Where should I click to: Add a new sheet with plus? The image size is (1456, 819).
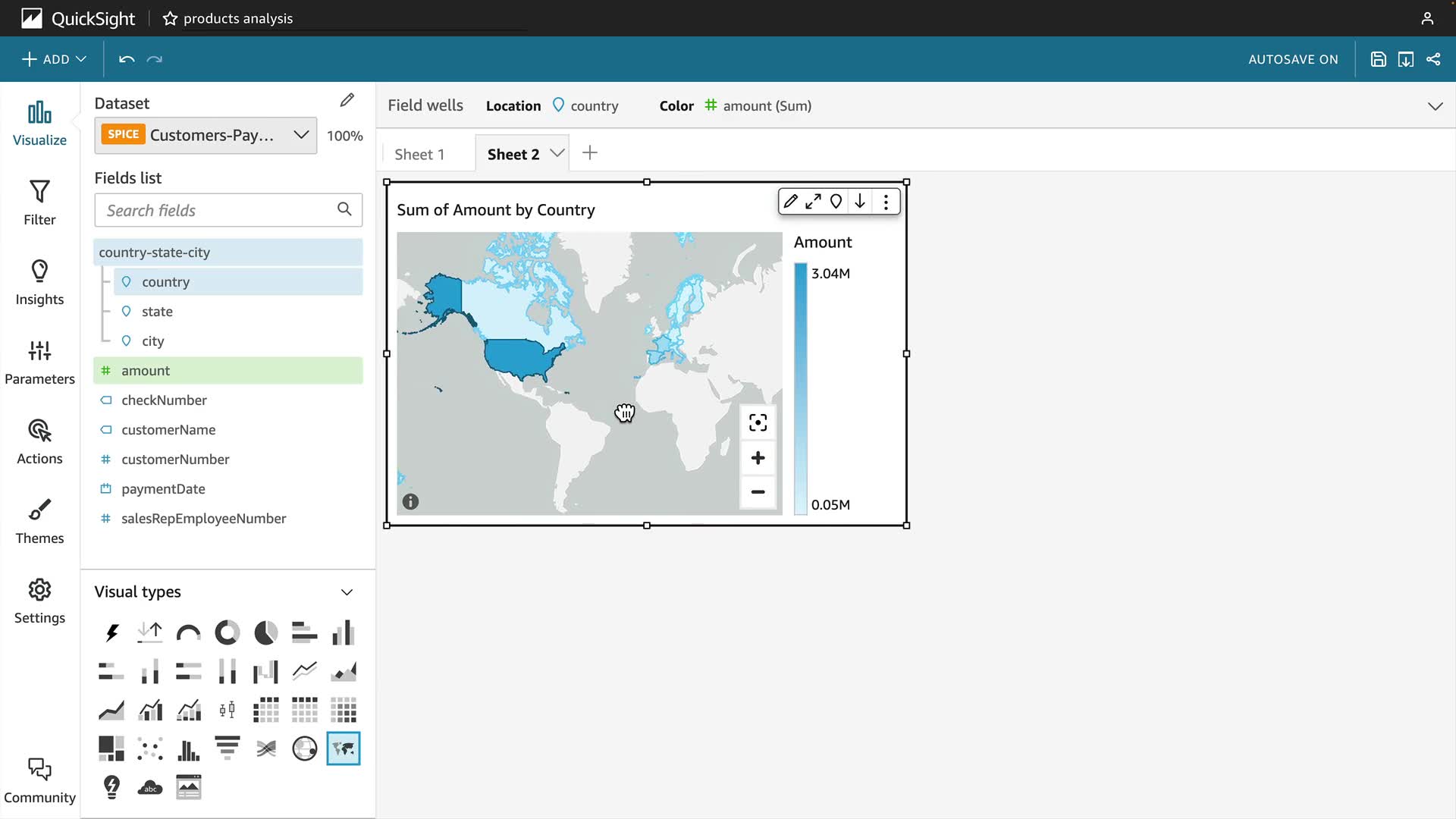(x=590, y=153)
